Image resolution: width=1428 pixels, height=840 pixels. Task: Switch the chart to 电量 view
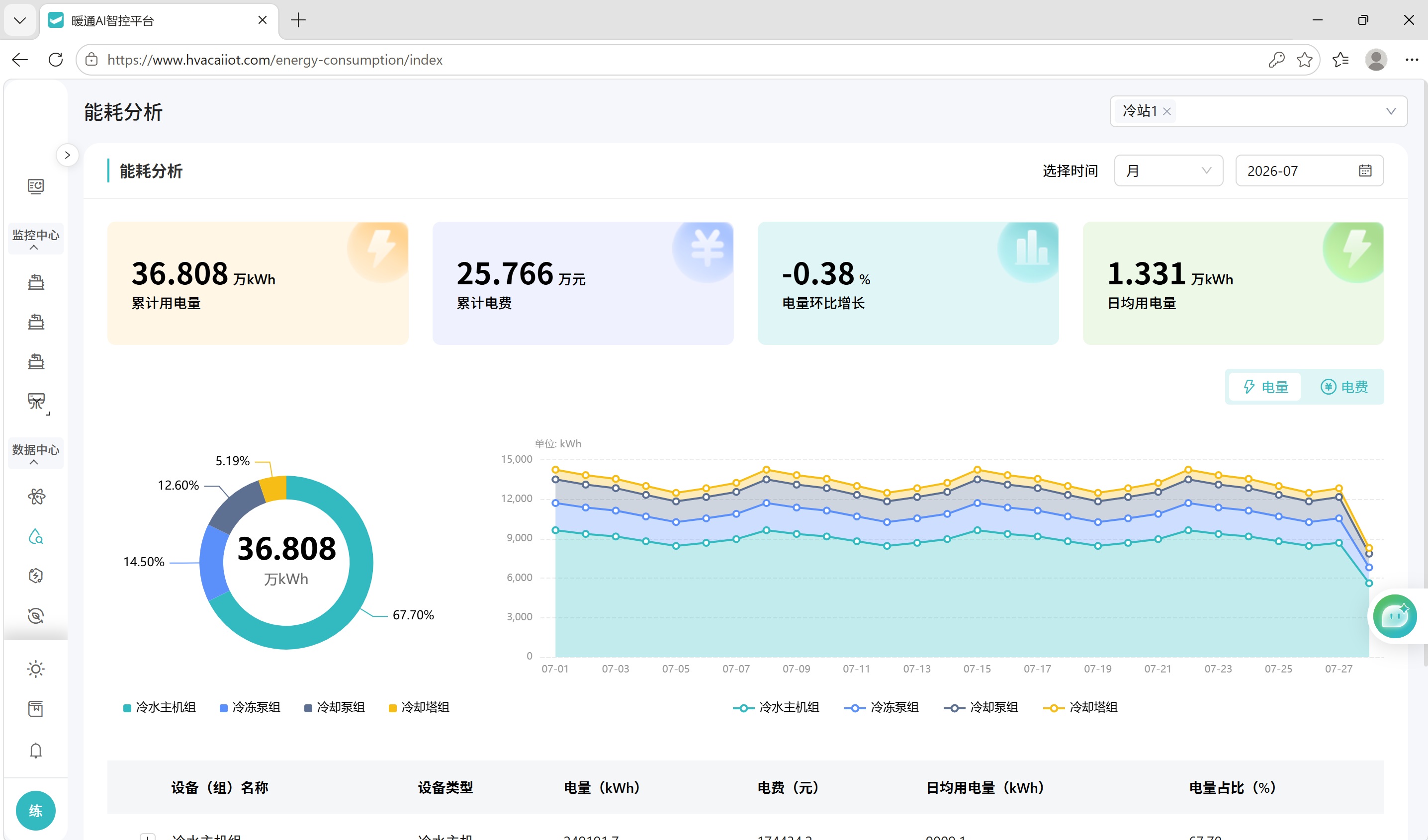(1265, 387)
